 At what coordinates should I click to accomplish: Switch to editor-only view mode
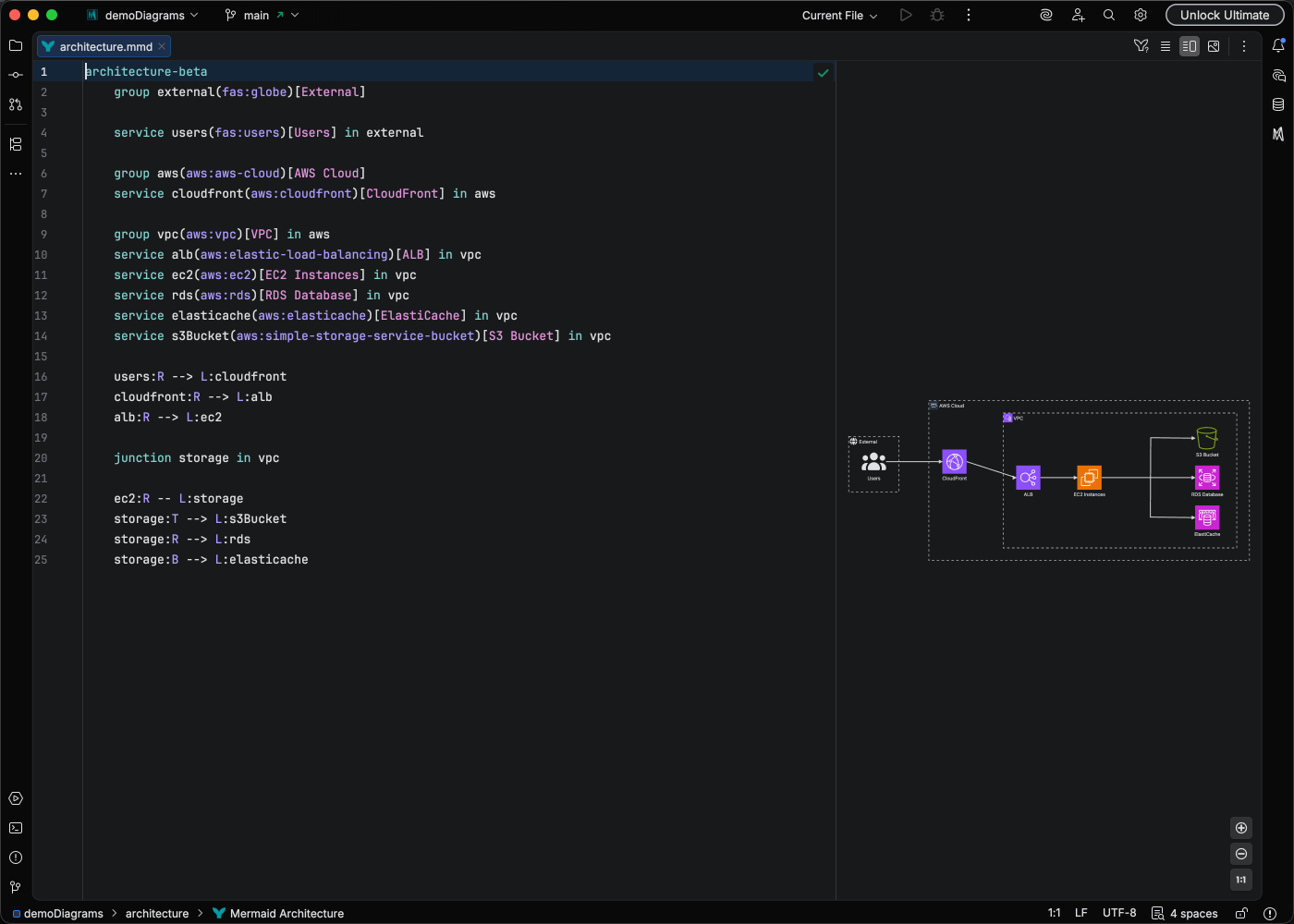1166,46
